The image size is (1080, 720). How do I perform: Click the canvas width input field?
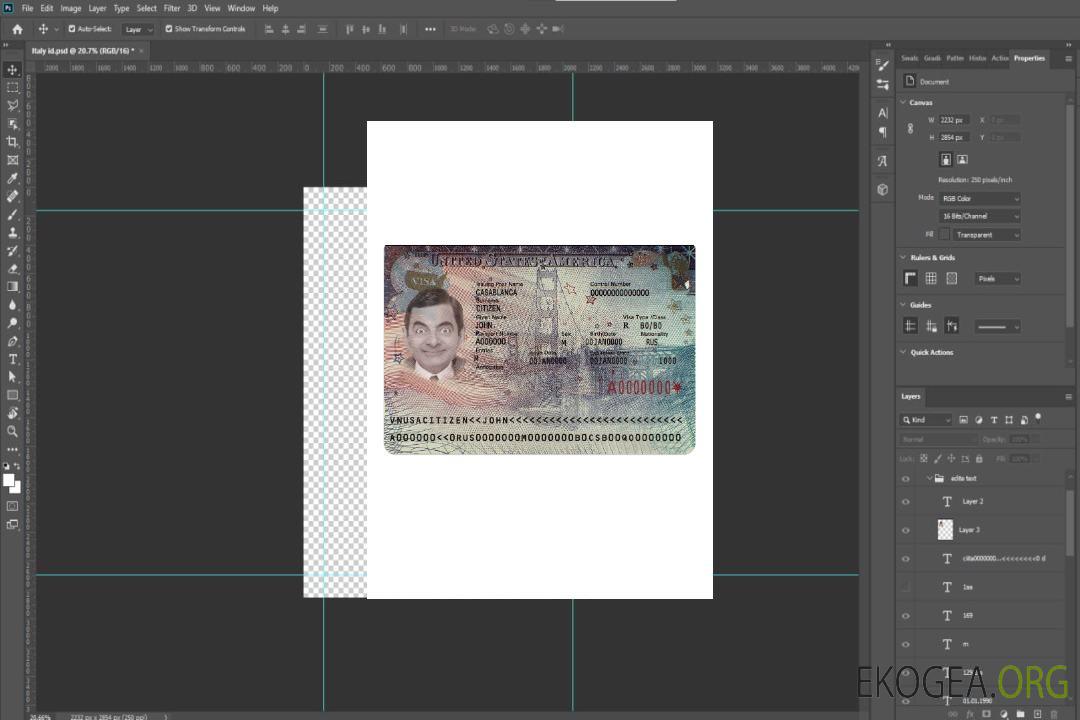click(953, 120)
